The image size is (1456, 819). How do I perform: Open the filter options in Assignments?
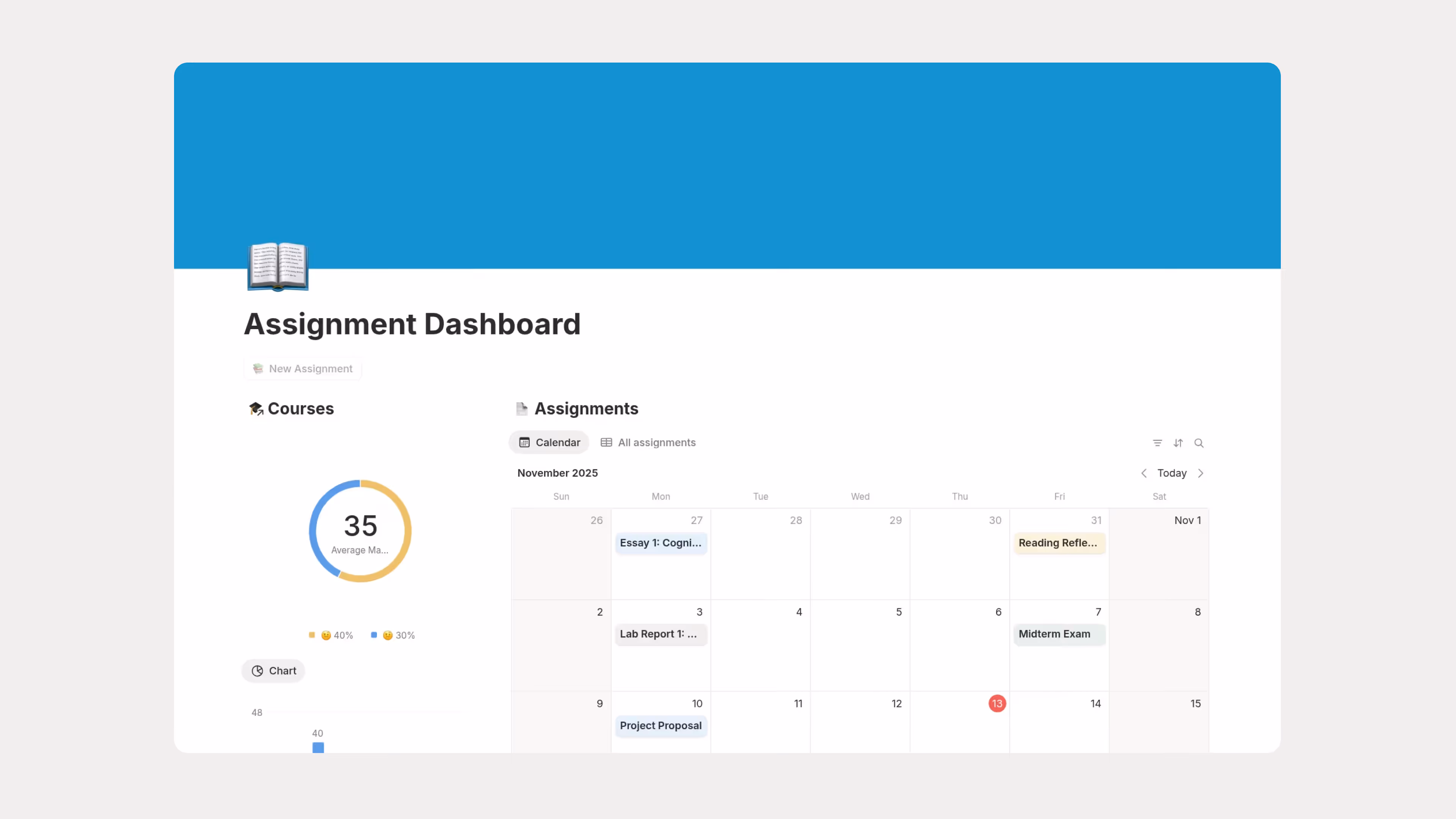click(1157, 443)
